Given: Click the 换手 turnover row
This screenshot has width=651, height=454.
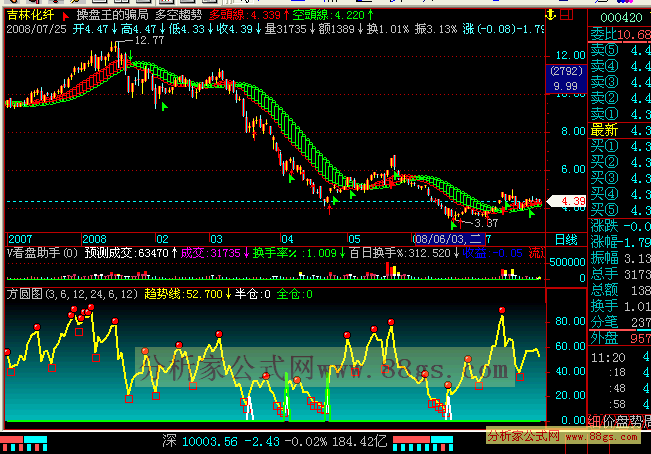Looking at the screenshot, I should [620, 306].
